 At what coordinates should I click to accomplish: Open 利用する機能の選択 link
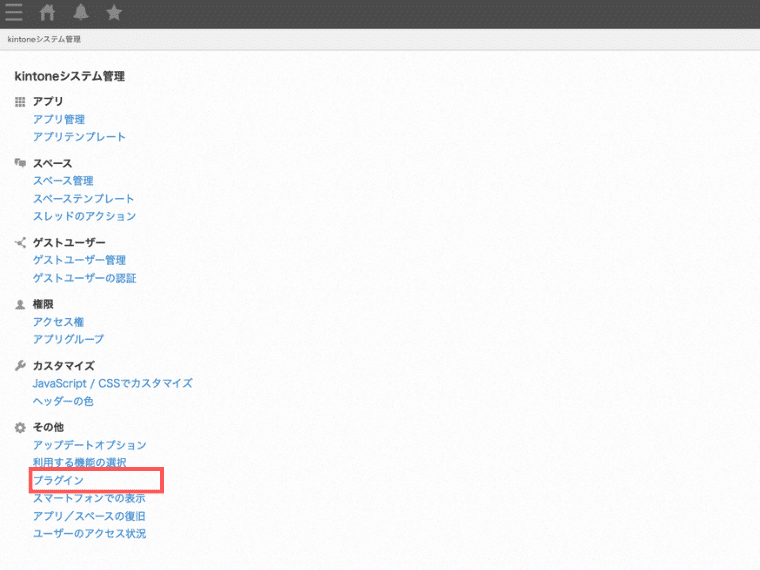(x=79, y=462)
